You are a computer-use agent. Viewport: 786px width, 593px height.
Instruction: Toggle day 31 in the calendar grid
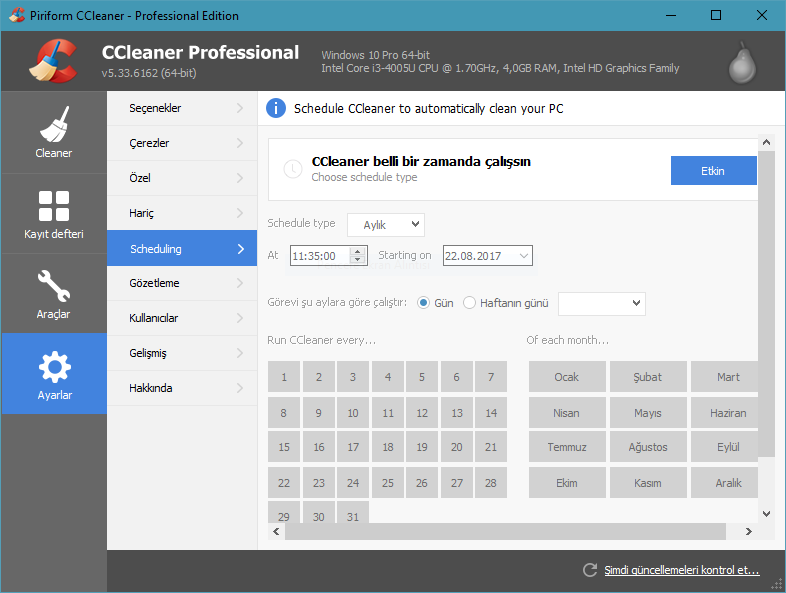(x=353, y=513)
